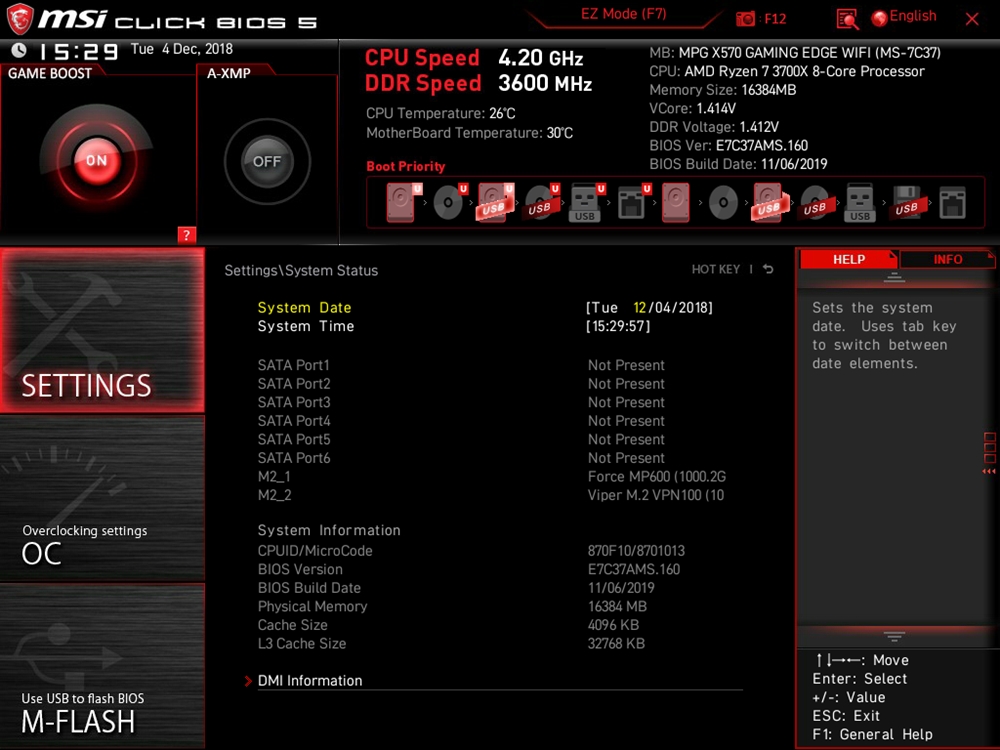Open the M-FLASH BIOS flash section
The height and width of the screenshot is (750, 1000).
pyautogui.click(x=103, y=666)
